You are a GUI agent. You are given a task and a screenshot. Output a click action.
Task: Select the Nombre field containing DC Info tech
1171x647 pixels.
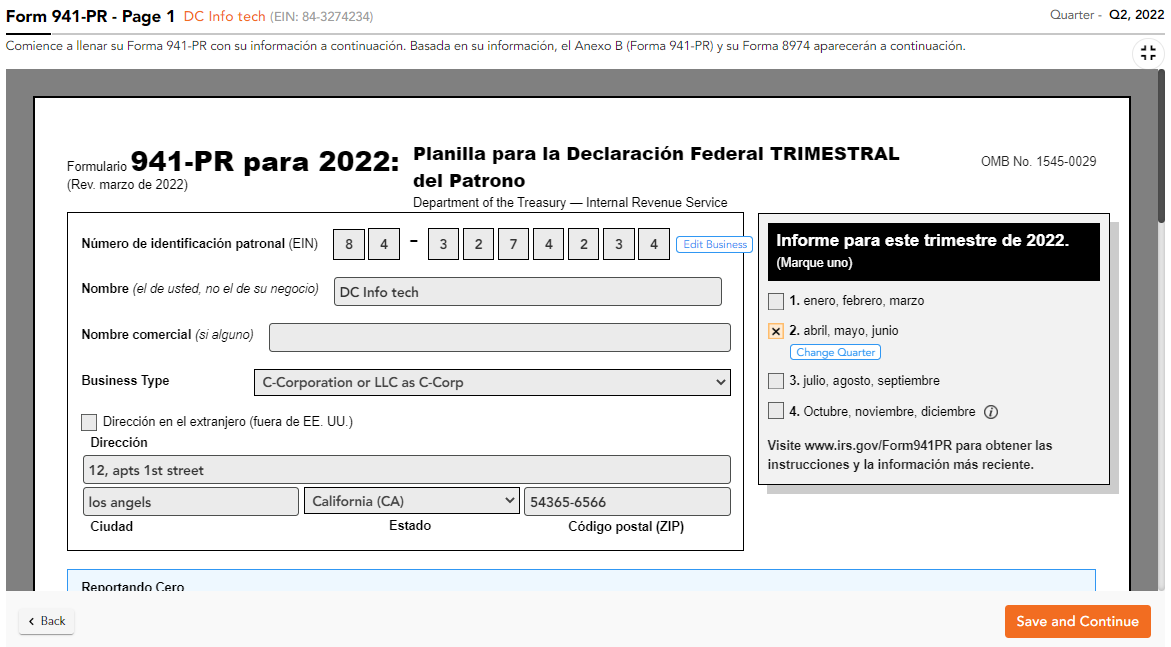pos(528,291)
